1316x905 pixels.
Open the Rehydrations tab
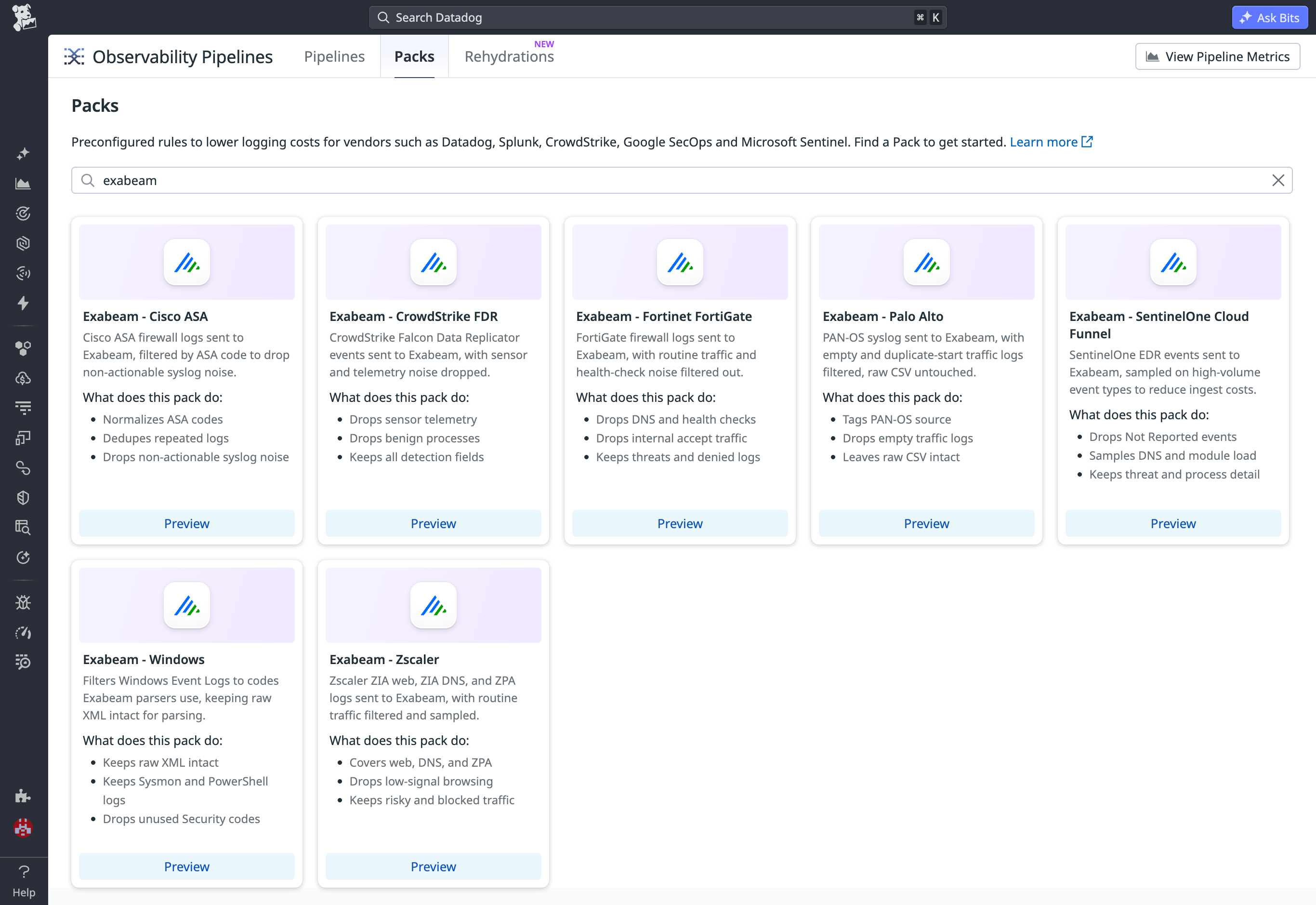pos(509,56)
